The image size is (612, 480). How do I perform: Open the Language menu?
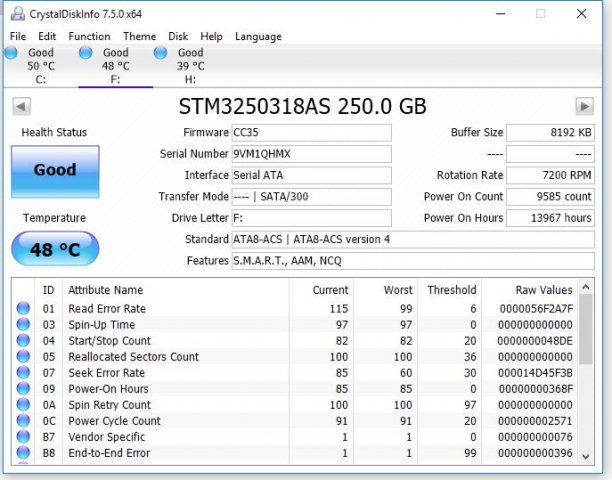point(258,37)
